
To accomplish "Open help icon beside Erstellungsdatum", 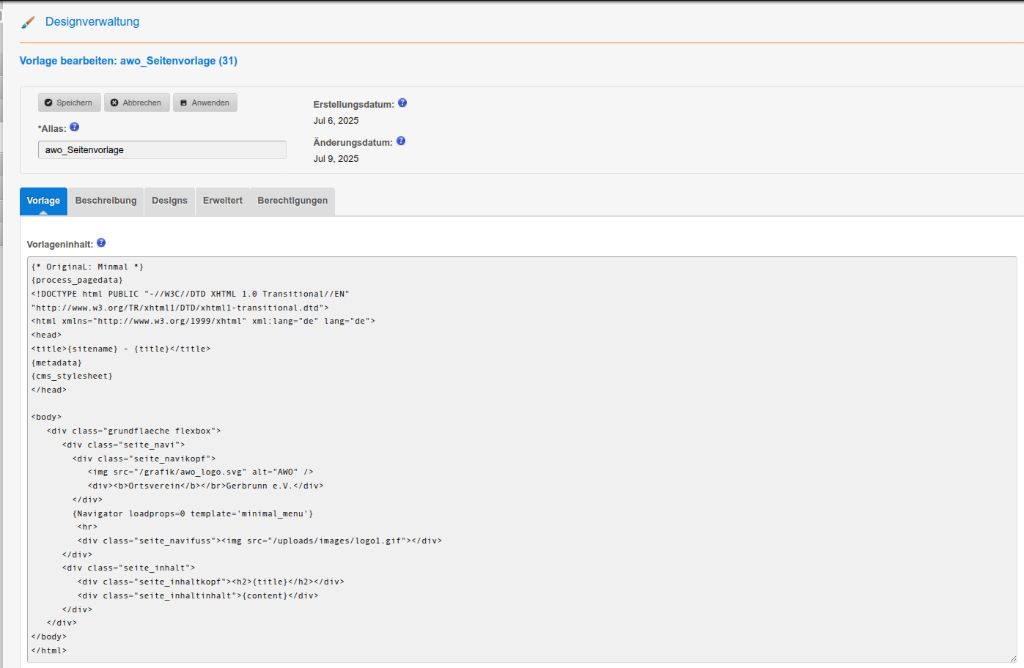I will click(402, 103).
